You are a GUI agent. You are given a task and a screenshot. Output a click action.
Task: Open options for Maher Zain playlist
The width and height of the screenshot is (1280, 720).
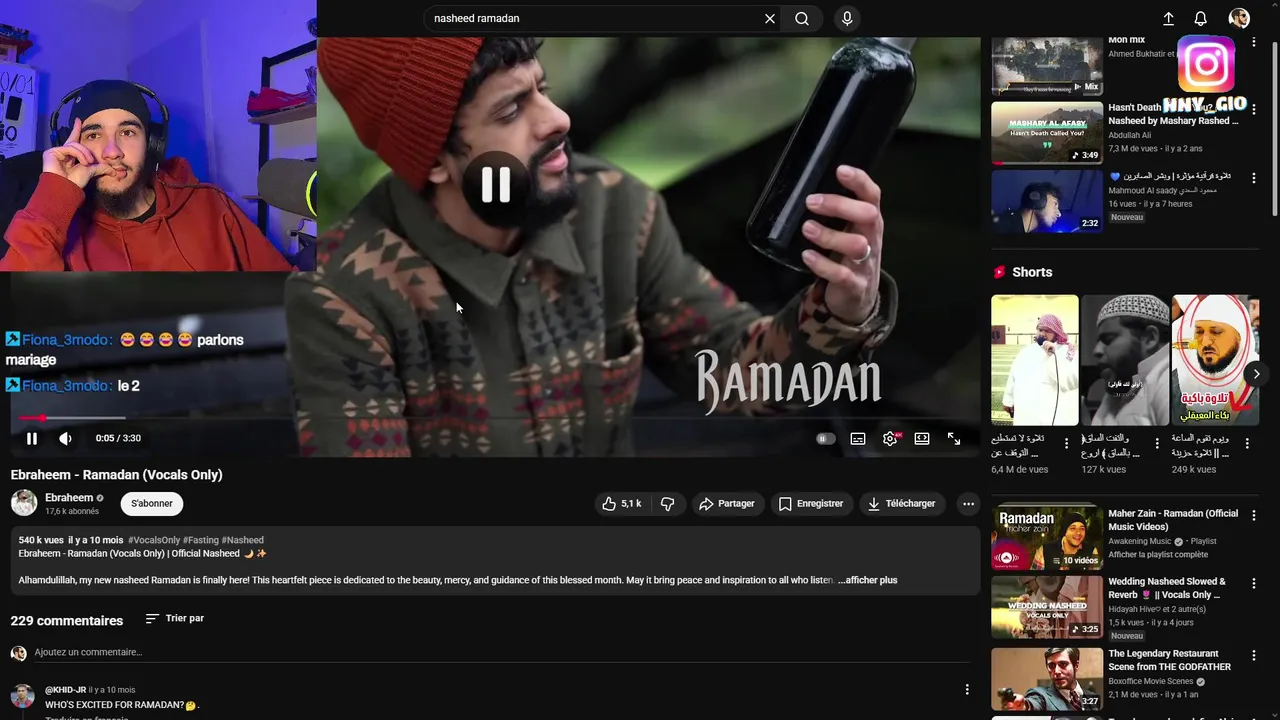pos(1254,514)
